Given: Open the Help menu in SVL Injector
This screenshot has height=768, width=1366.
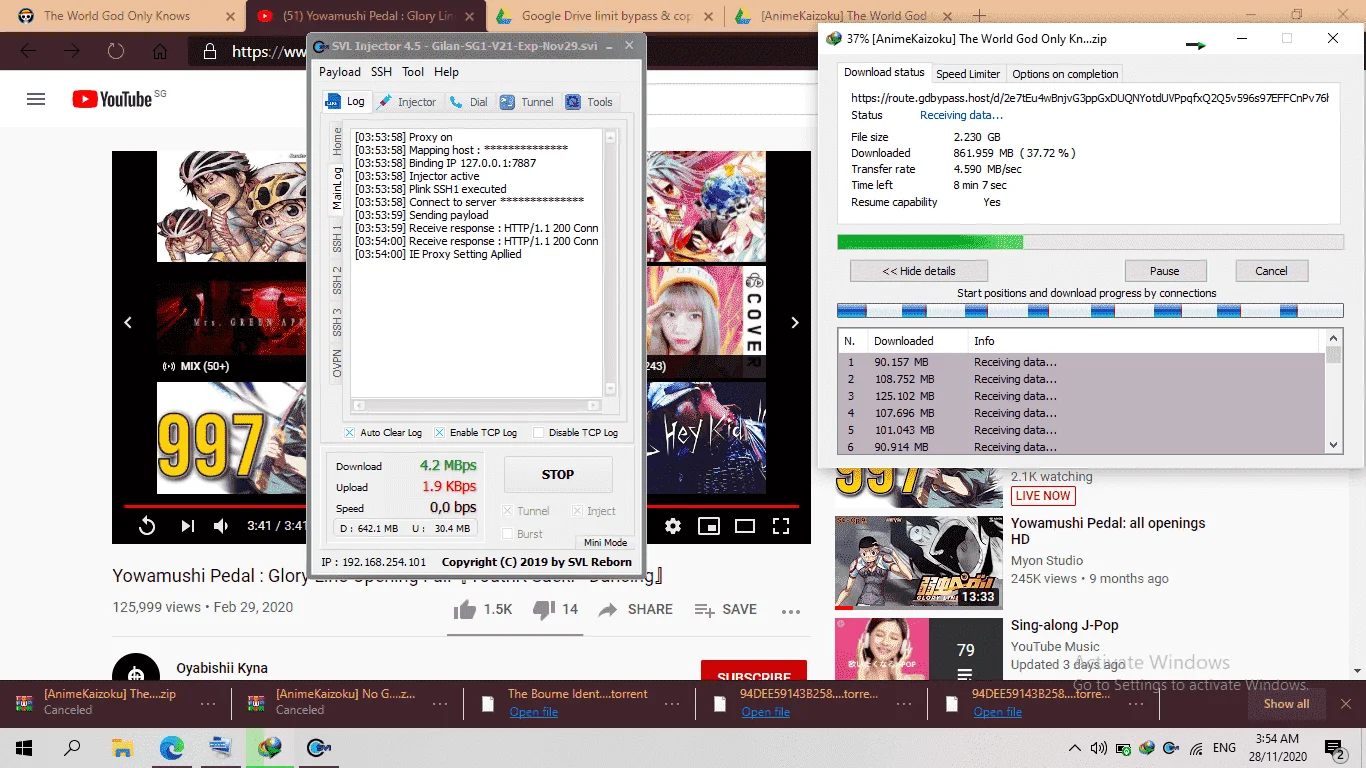Looking at the screenshot, I should pos(446,72).
